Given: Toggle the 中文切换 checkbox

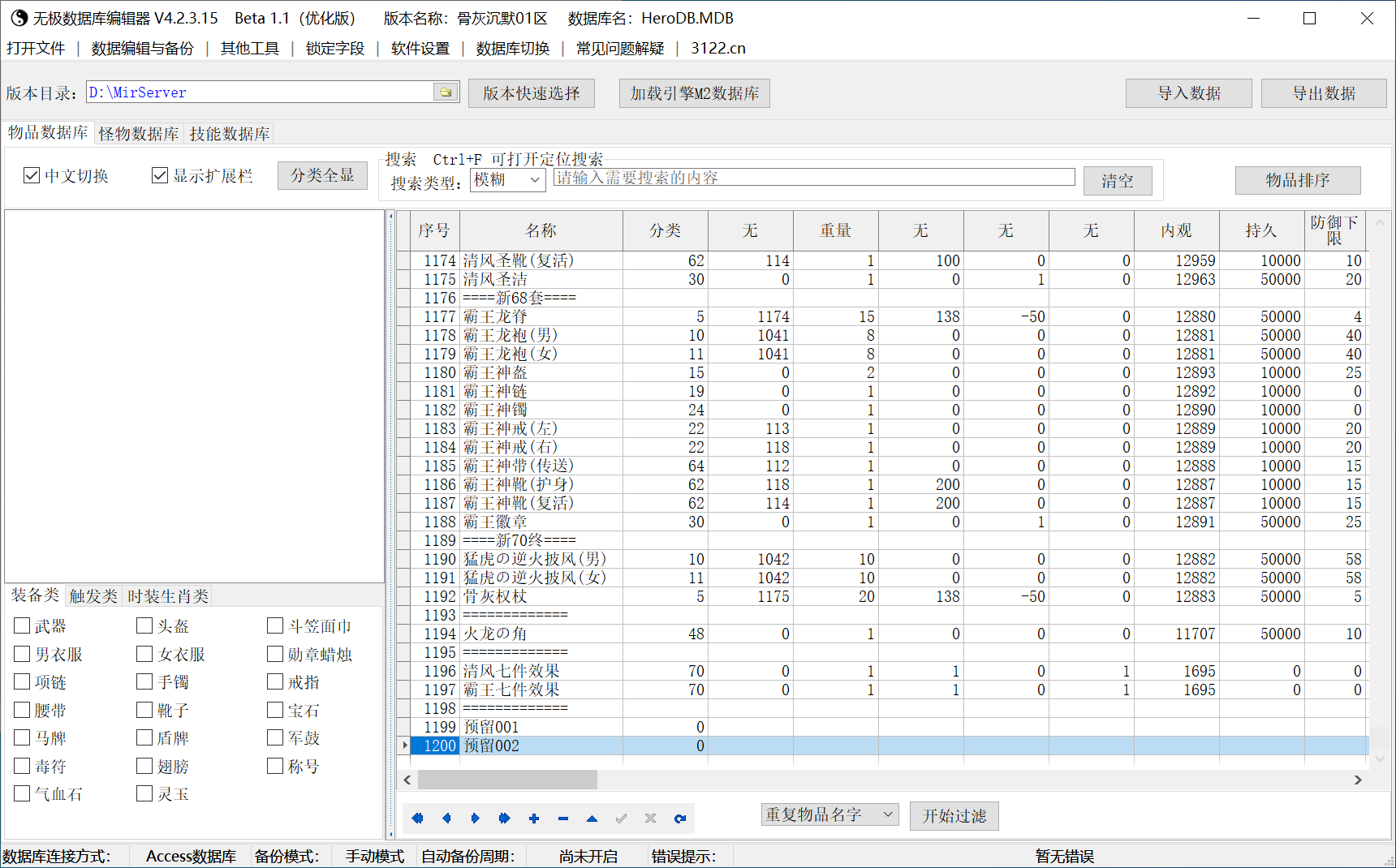Looking at the screenshot, I should (x=32, y=175).
